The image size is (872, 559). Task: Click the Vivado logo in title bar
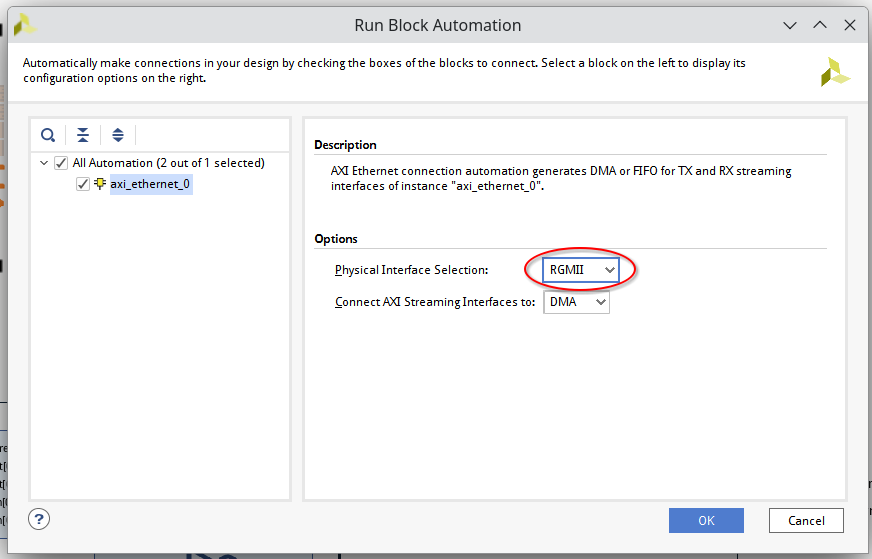pyautogui.click(x=24, y=25)
